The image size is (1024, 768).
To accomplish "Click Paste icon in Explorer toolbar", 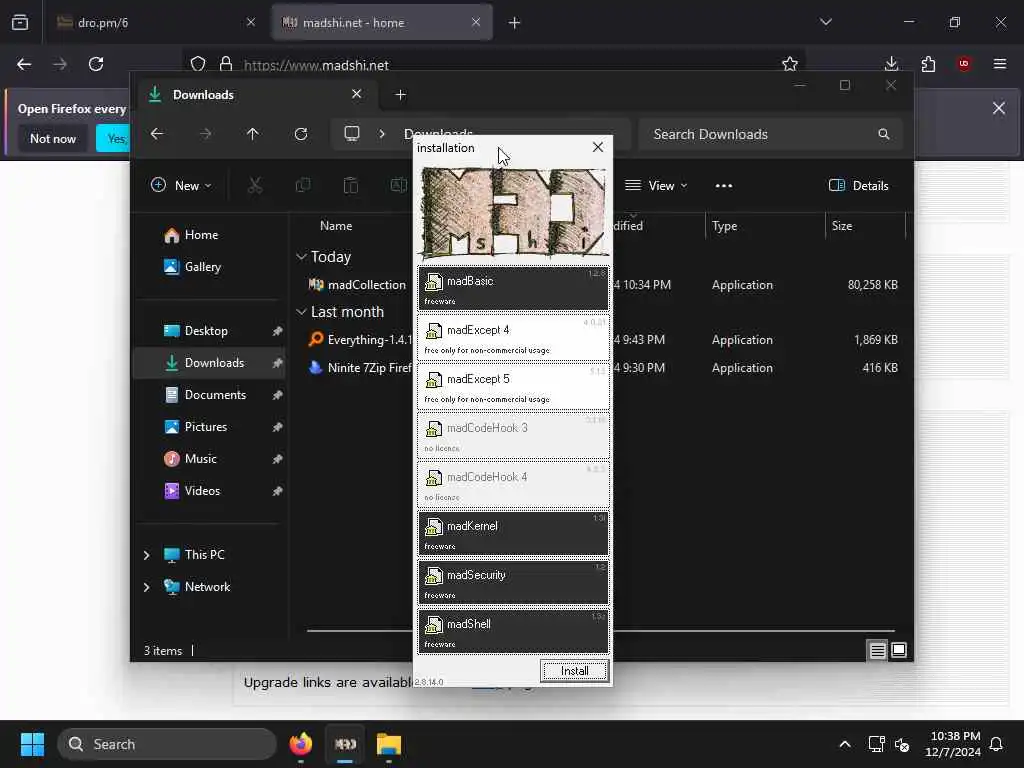I will click(351, 185).
